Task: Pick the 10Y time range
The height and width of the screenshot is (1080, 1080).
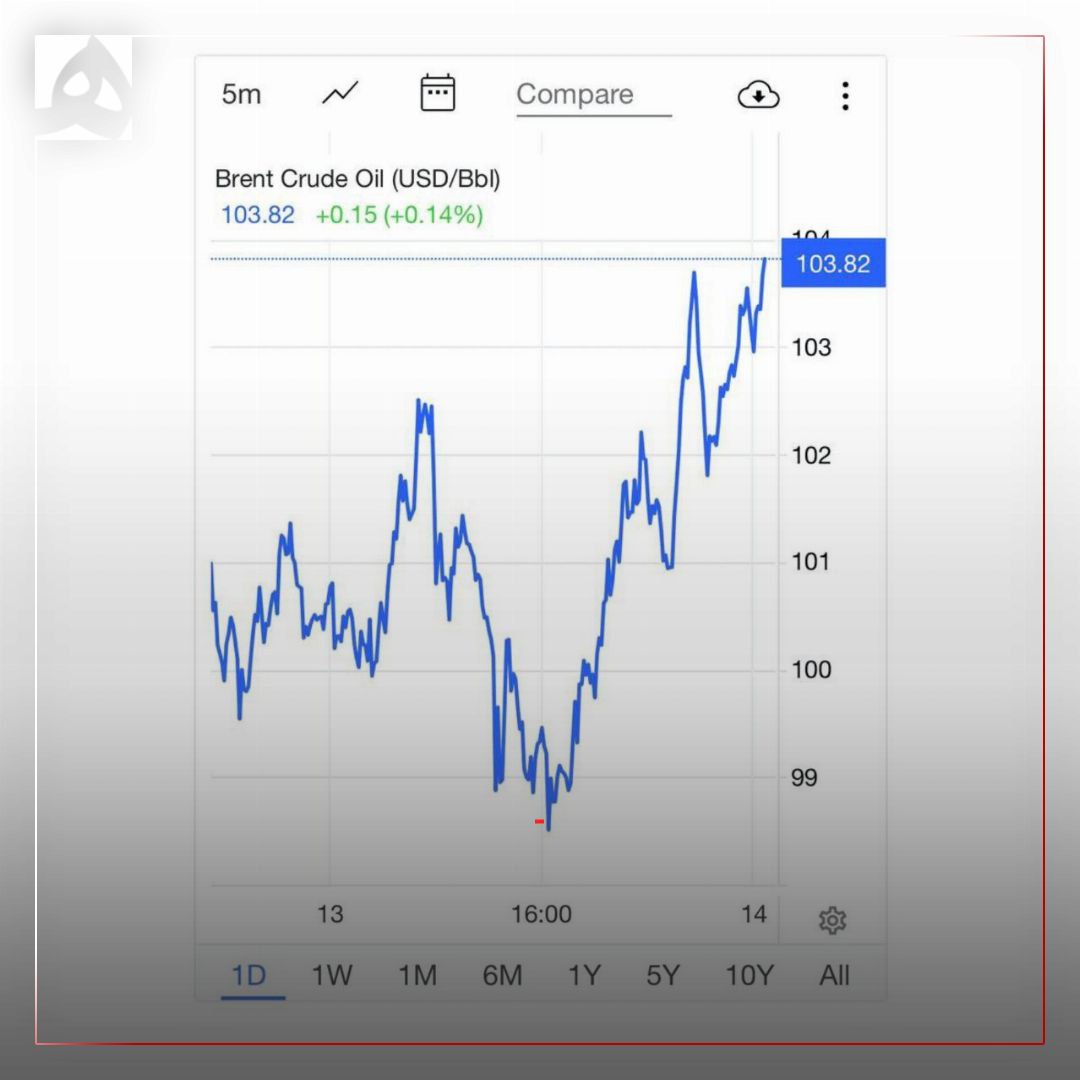Action: (749, 975)
